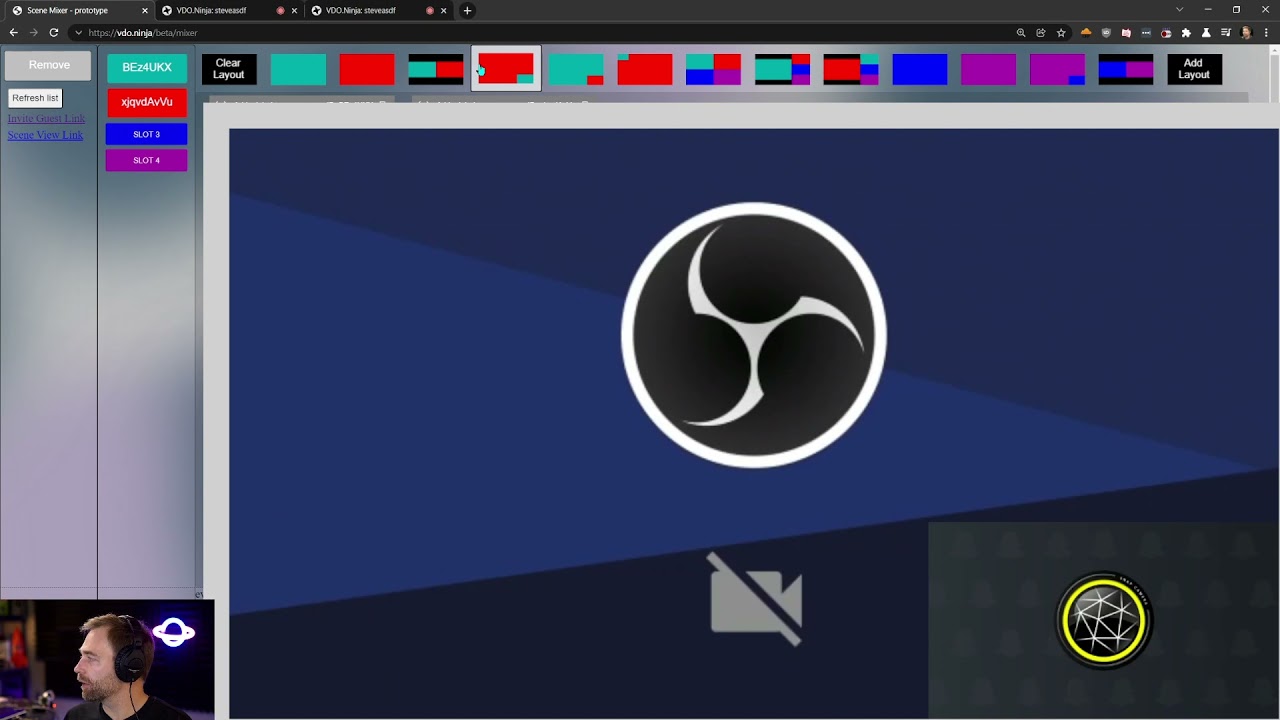Screen dimensions: 1280x720
Task: Choose the purple layout with blue corner inset
Action: click(x=1058, y=69)
